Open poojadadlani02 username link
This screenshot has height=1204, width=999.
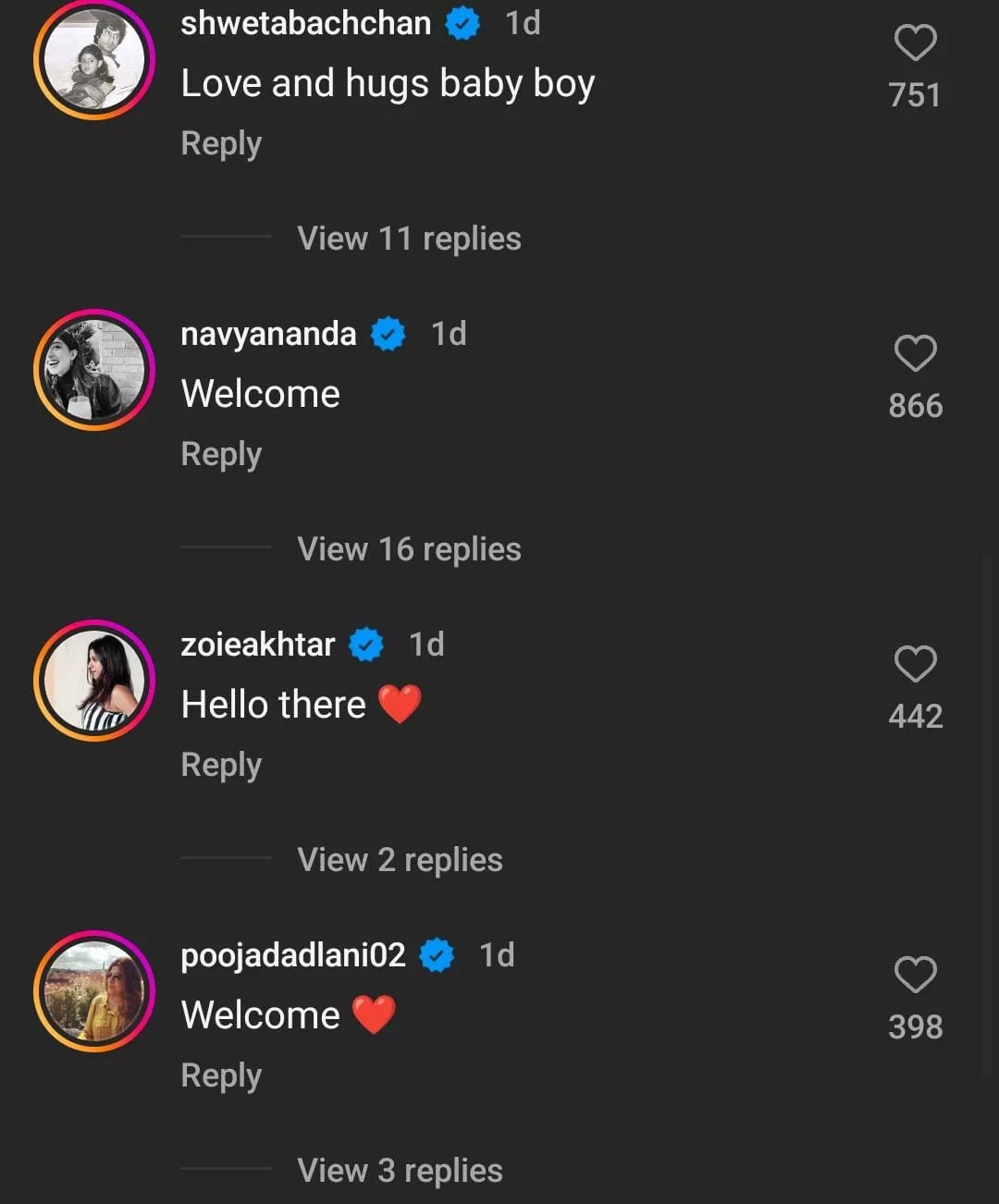293,955
